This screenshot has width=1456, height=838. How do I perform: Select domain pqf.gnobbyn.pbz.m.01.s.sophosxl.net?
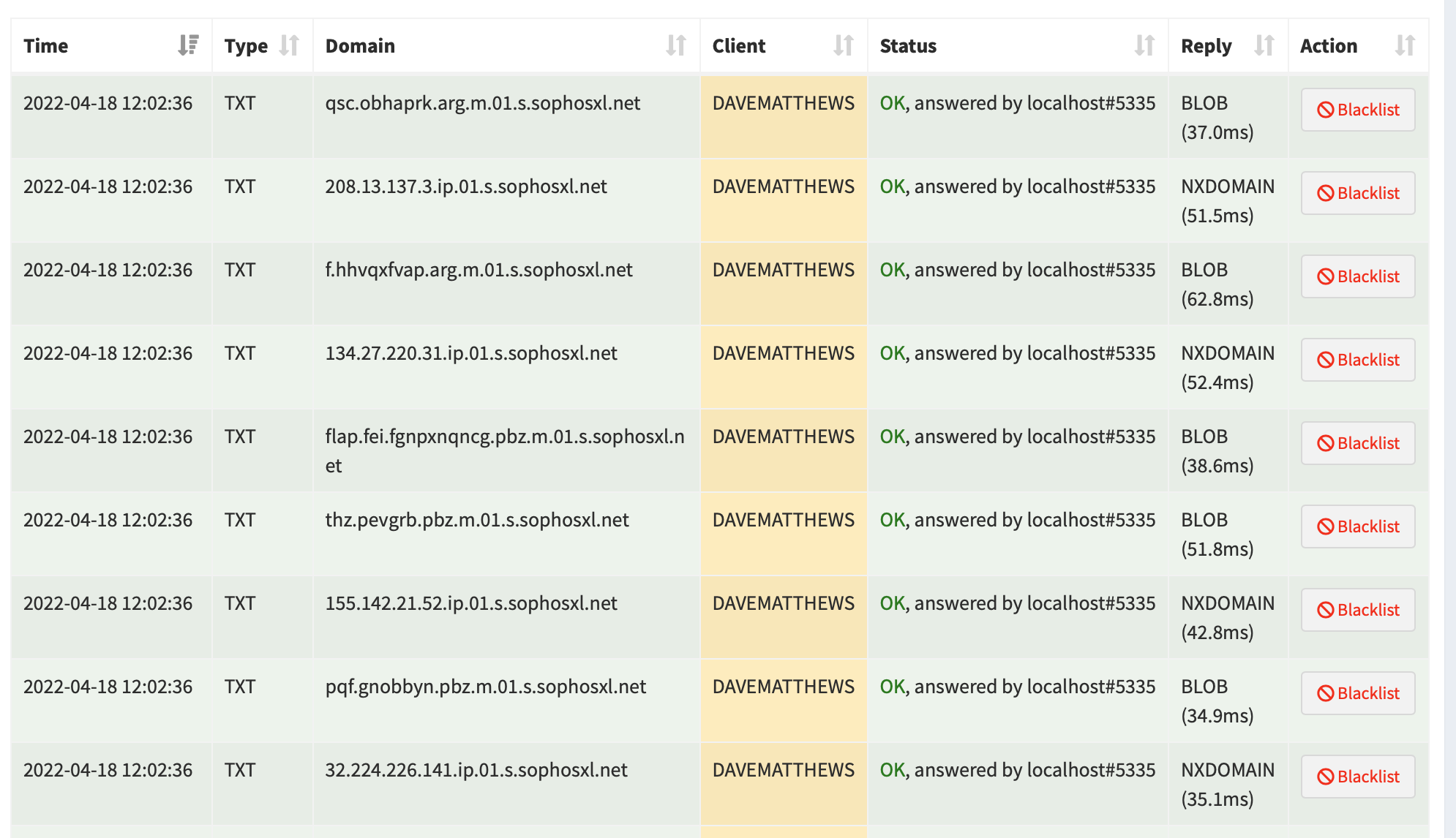pyautogui.click(x=486, y=687)
